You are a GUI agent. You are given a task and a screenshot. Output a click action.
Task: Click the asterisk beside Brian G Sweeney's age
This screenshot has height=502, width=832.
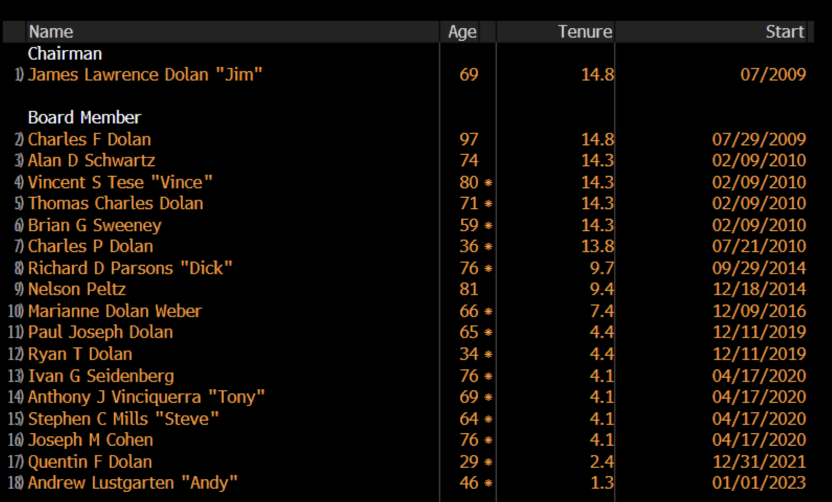click(489, 226)
